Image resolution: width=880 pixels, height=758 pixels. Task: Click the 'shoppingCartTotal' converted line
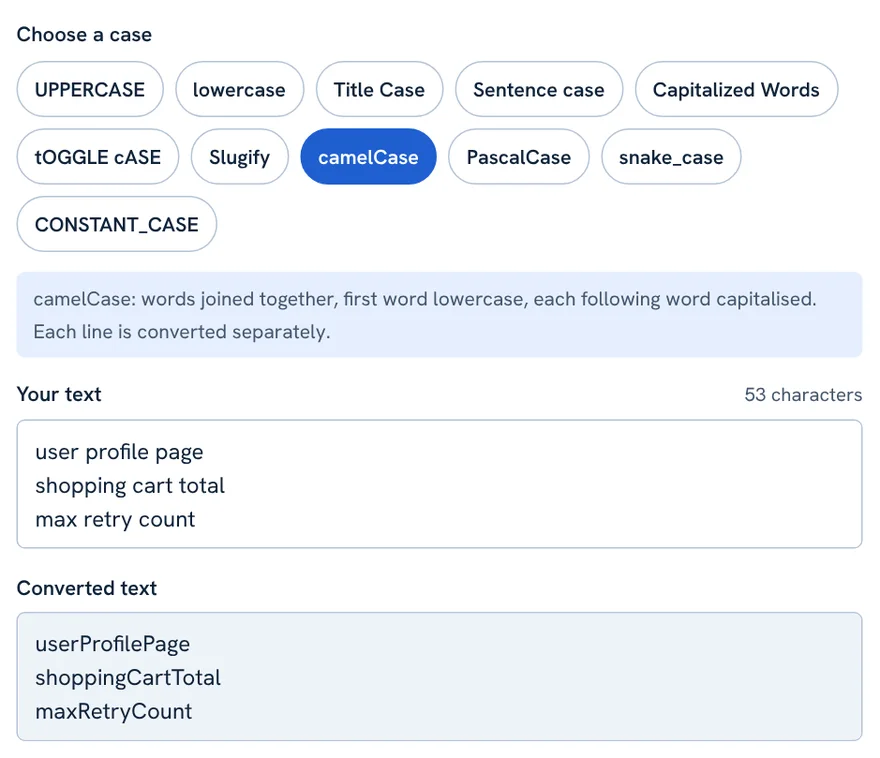pos(128,678)
